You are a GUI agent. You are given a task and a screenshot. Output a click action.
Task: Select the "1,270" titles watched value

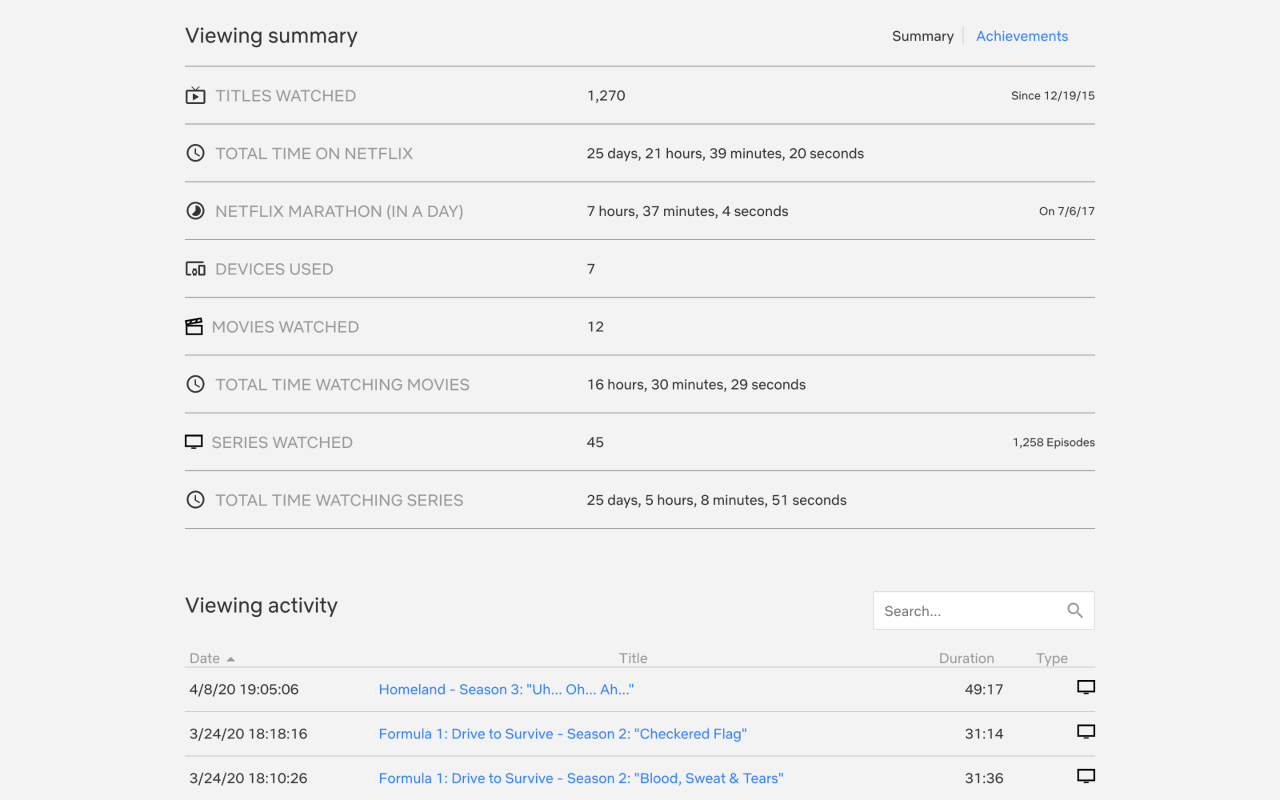(x=606, y=96)
